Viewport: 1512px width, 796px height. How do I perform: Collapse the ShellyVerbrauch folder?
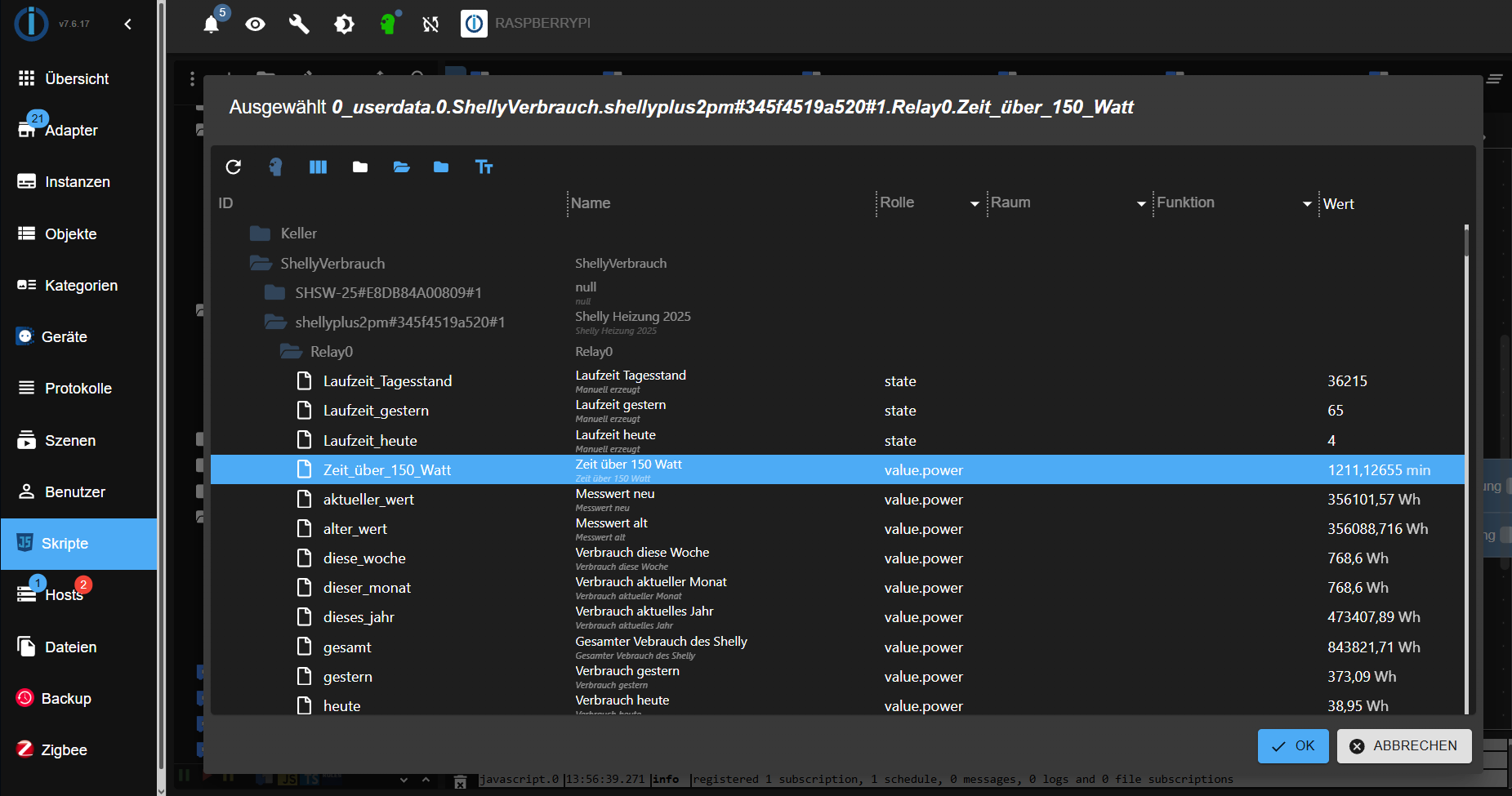click(261, 263)
